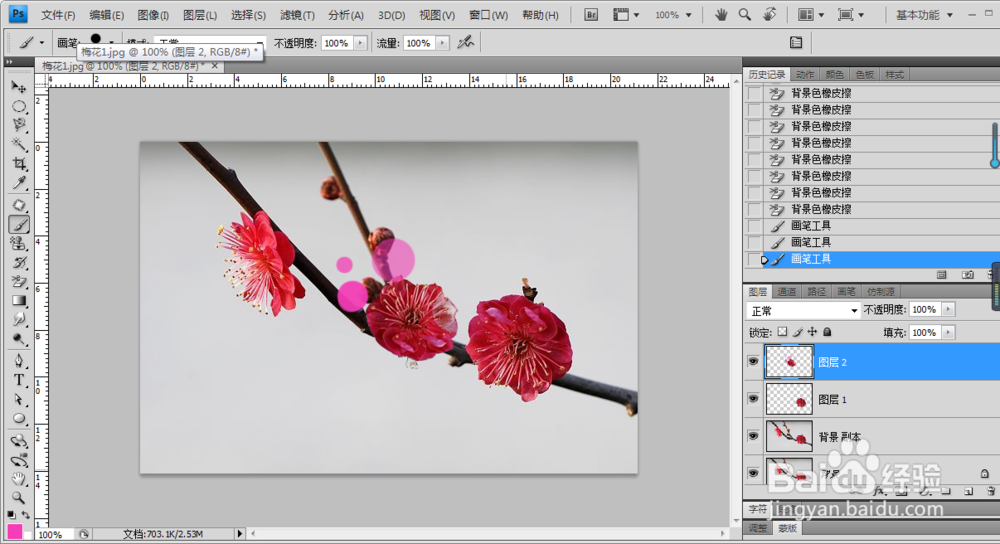
Task: Open the layer blend mode dropdown 正常
Action: tap(804, 311)
